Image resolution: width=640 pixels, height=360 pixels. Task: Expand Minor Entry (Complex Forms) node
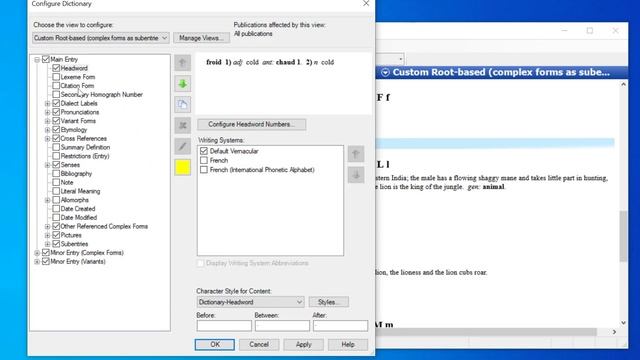tap(37, 253)
